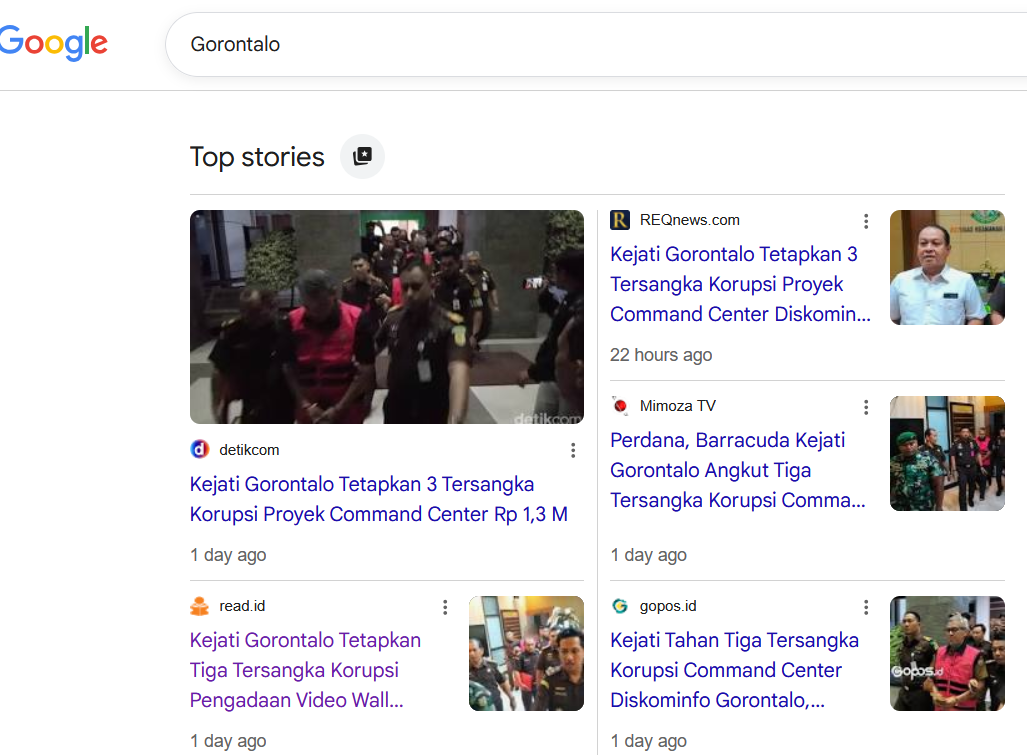This screenshot has width=1027, height=755.
Task: Open the detikcom video thumbnail of detained suspects
Action: click(386, 317)
